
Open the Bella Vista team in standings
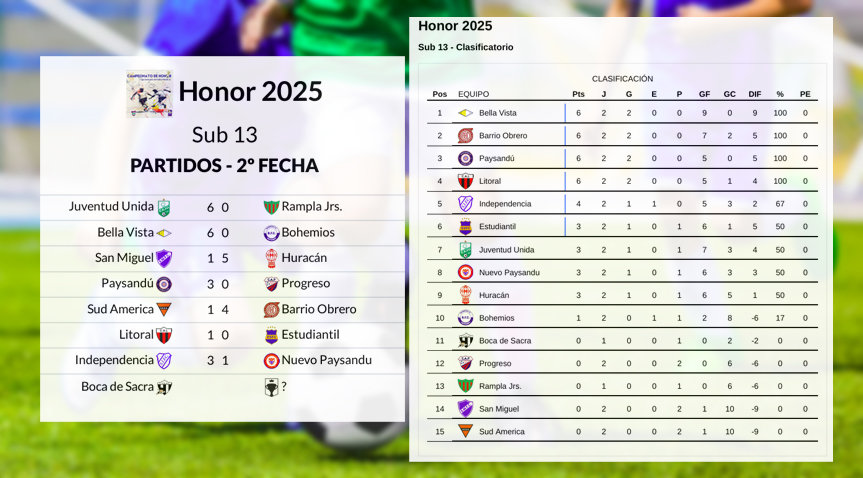coord(498,113)
